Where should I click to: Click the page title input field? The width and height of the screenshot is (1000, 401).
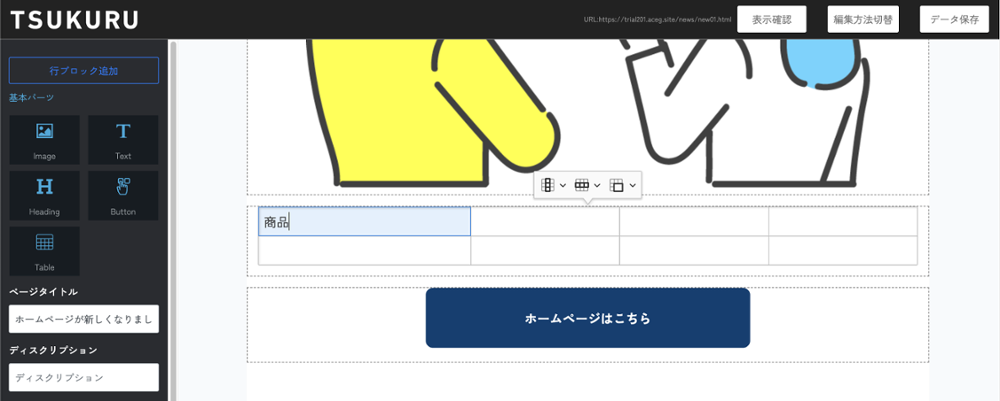tap(84, 319)
